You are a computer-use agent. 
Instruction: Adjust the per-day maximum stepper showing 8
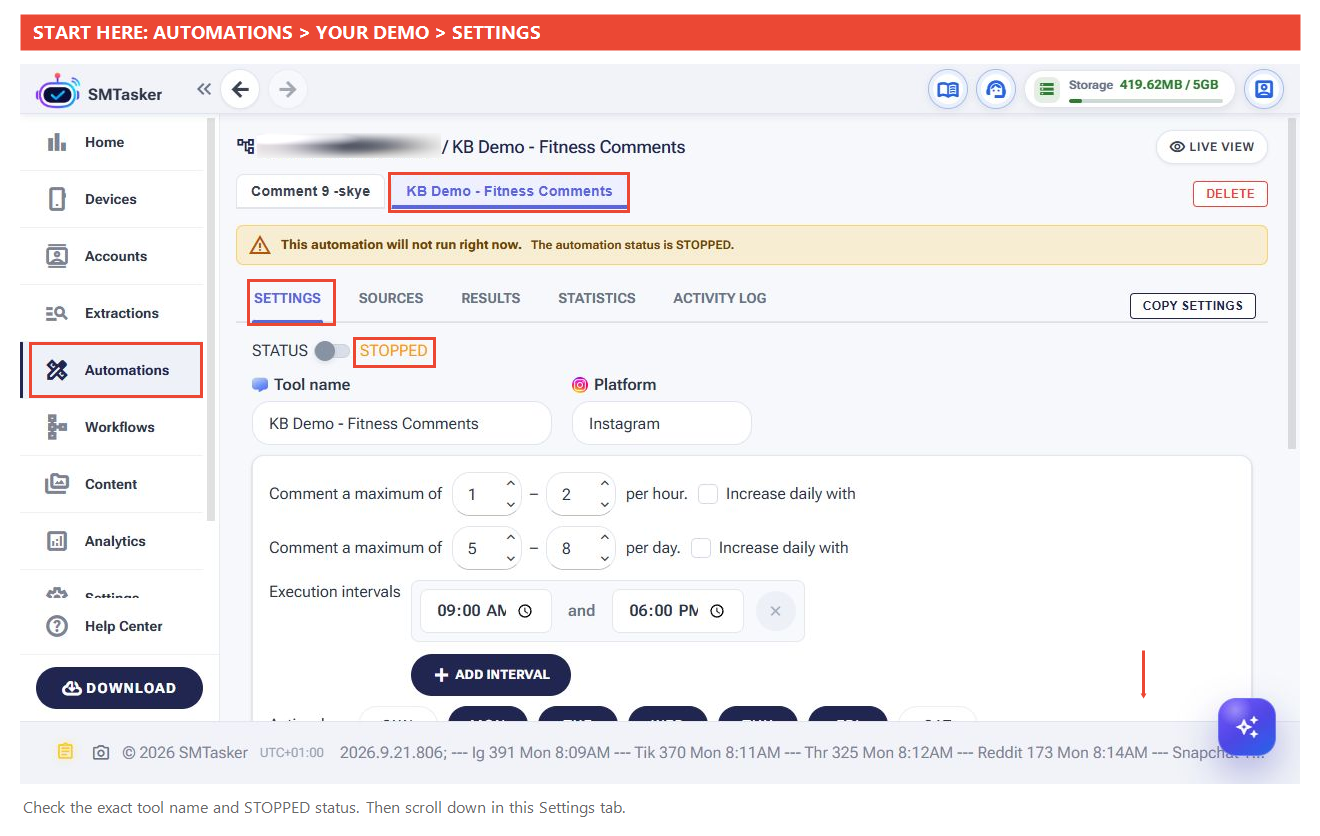pos(580,548)
